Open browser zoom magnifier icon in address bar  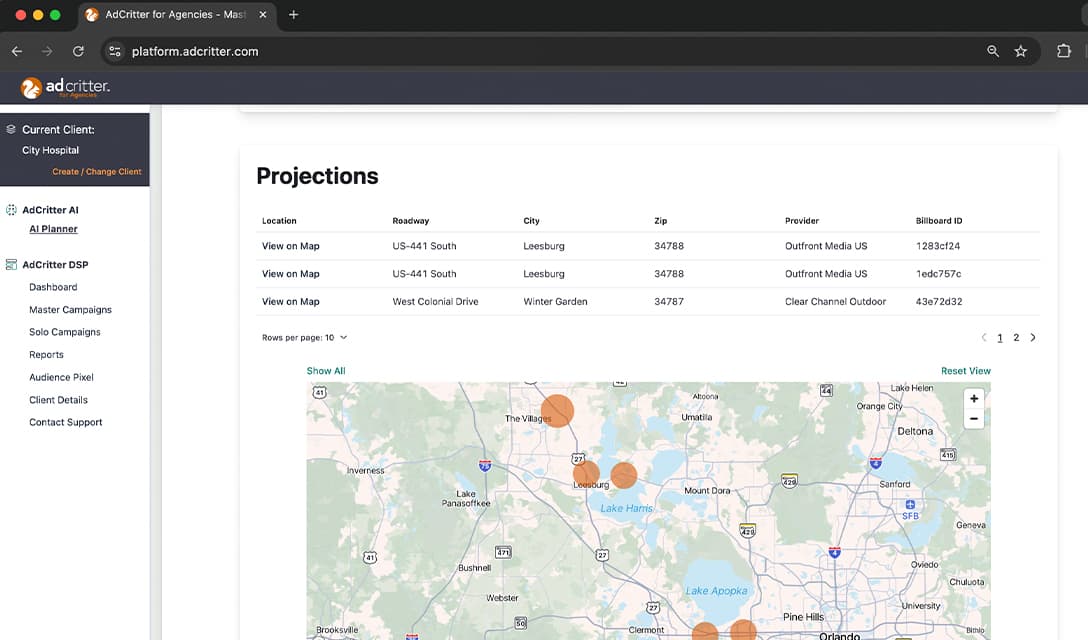point(993,51)
